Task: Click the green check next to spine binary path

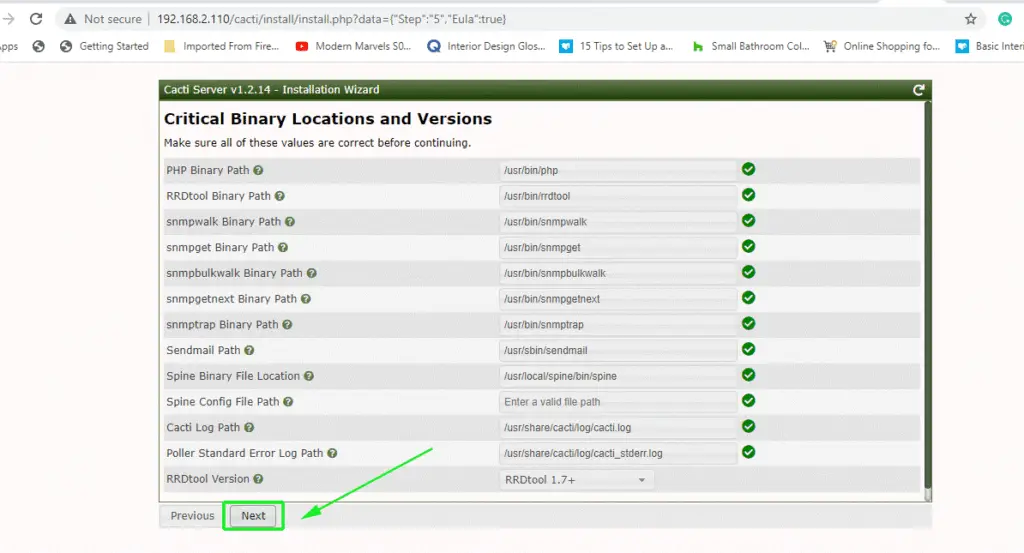Action: click(748, 375)
